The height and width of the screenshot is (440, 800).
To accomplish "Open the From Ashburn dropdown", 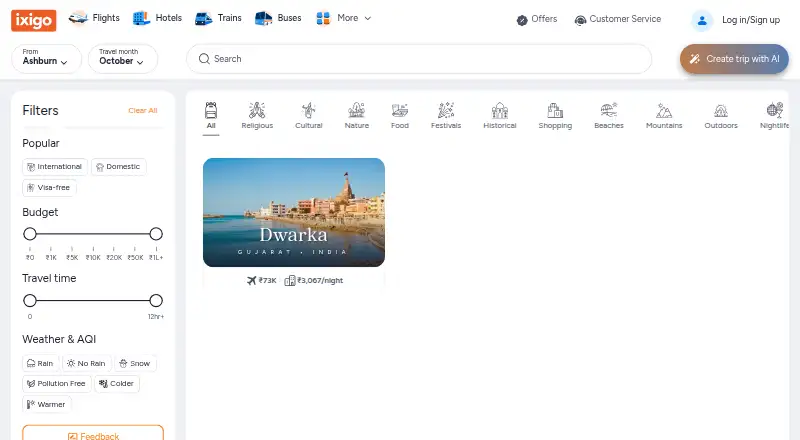I will pos(46,58).
